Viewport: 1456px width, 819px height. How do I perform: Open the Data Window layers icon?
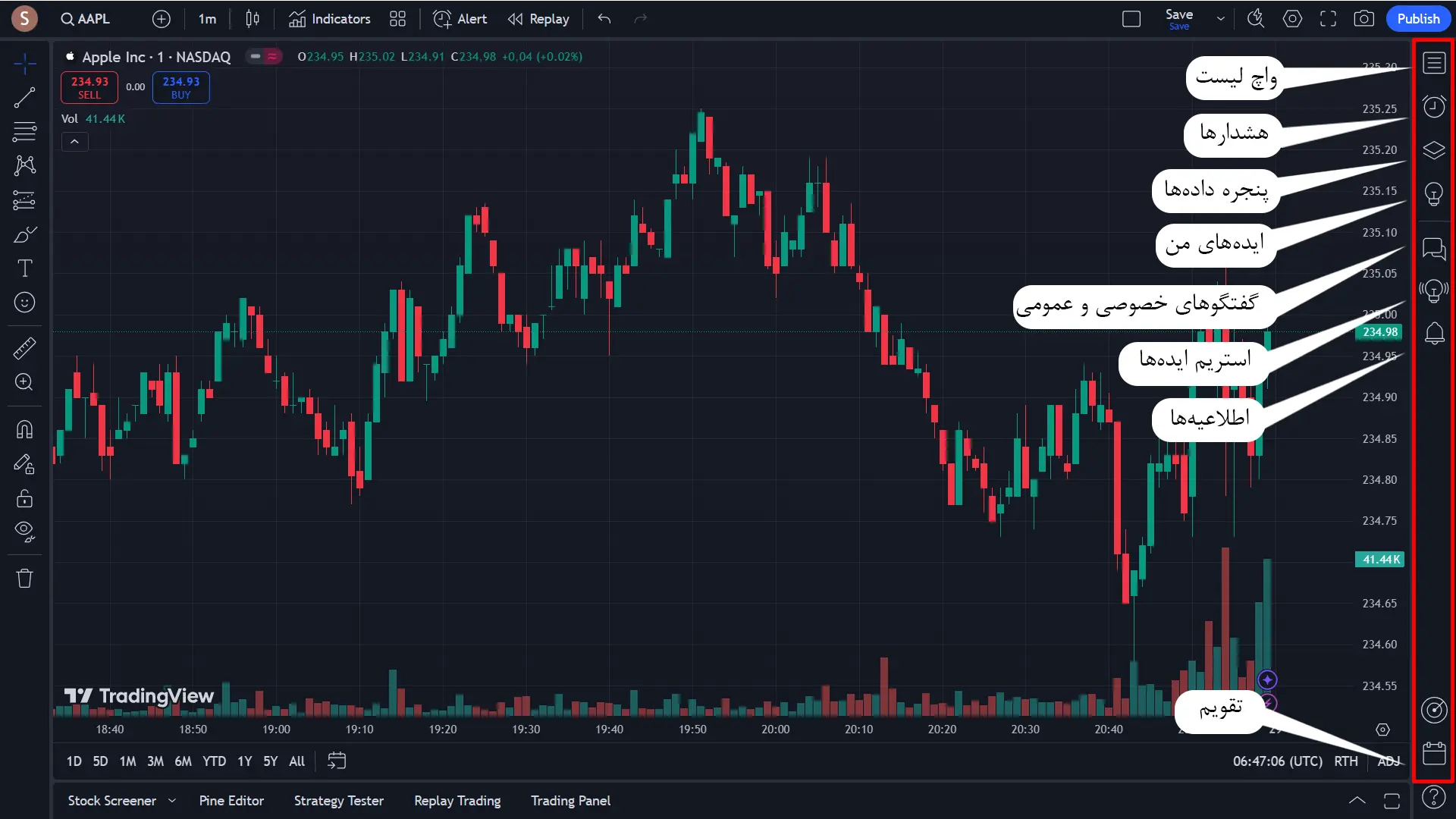[1433, 150]
